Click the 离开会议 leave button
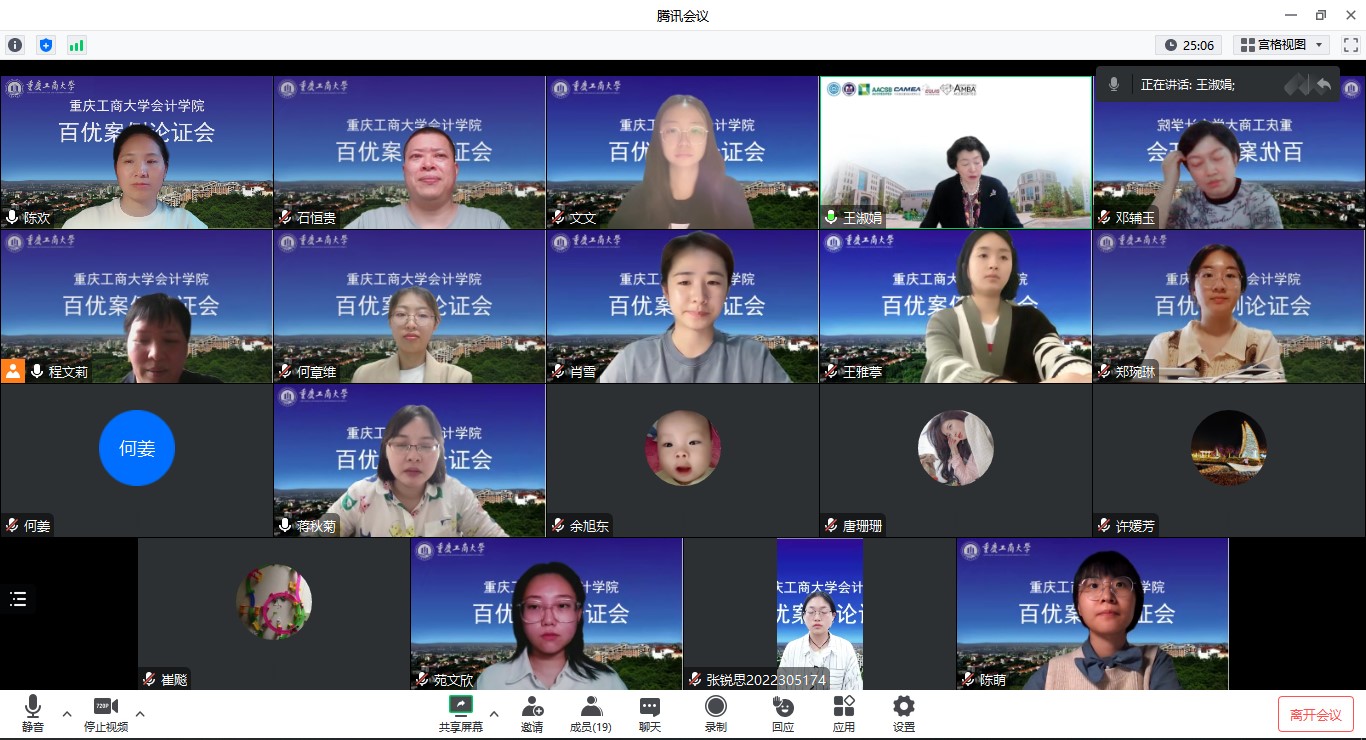The image size is (1366, 740). 1315,714
